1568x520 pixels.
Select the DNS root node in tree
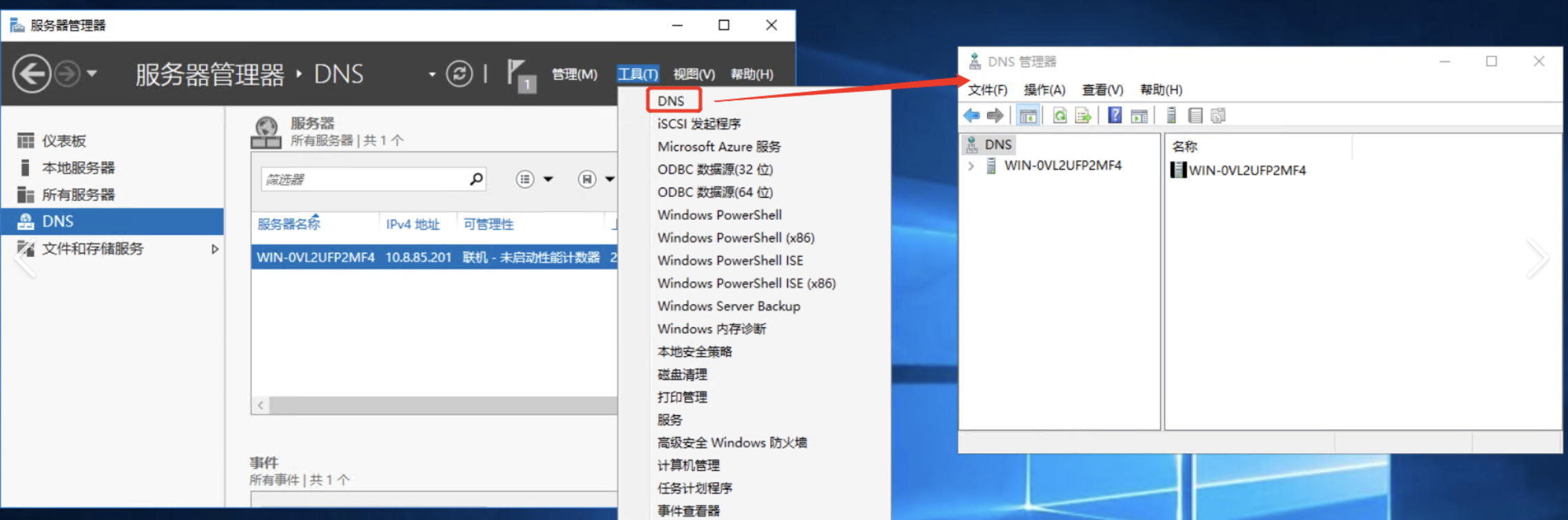tap(990, 145)
